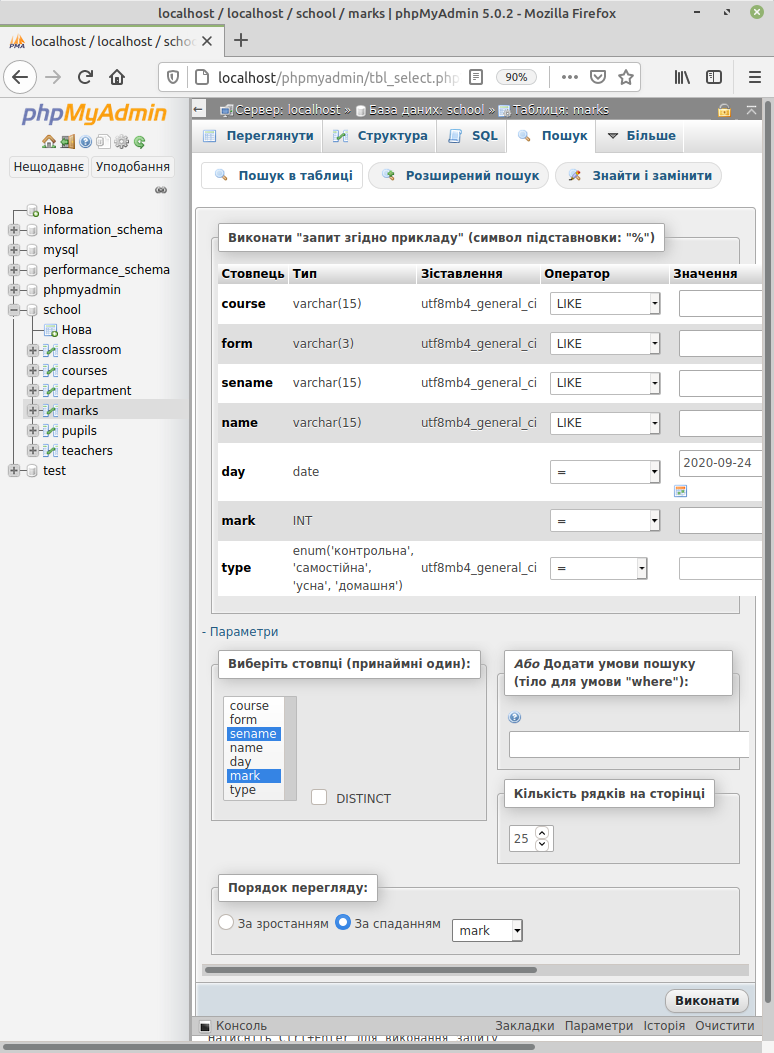Open phpMyAdmin documentation help icon
Image resolution: width=774 pixels, height=1053 pixels.
86,142
